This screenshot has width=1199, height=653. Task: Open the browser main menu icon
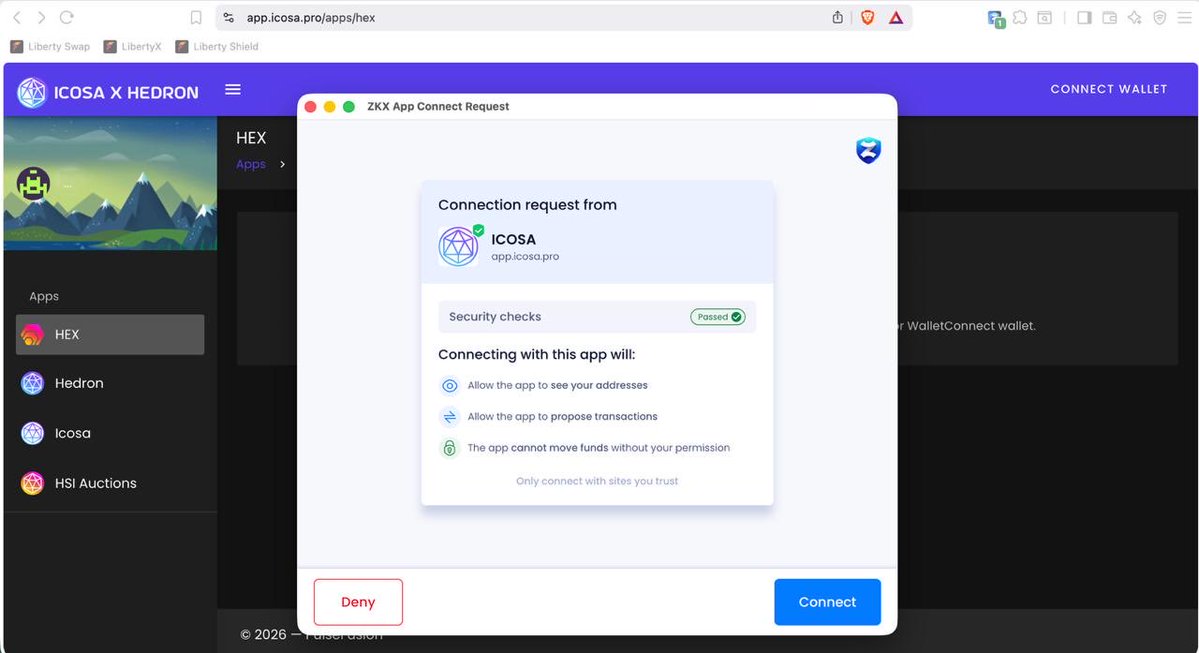tap(1184, 18)
